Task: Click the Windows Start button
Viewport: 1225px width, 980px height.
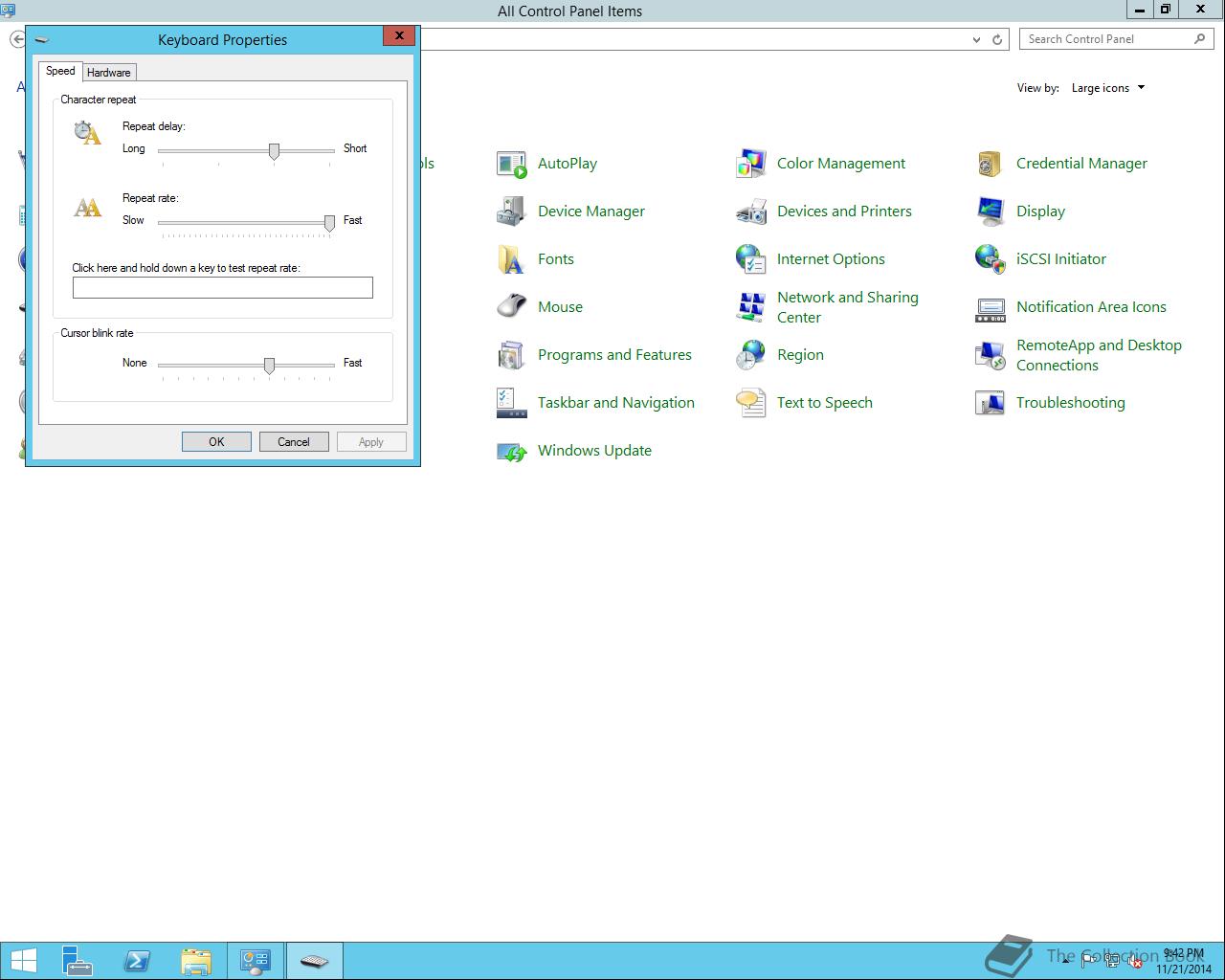Action: pyautogui.click(x=23, y=961)
